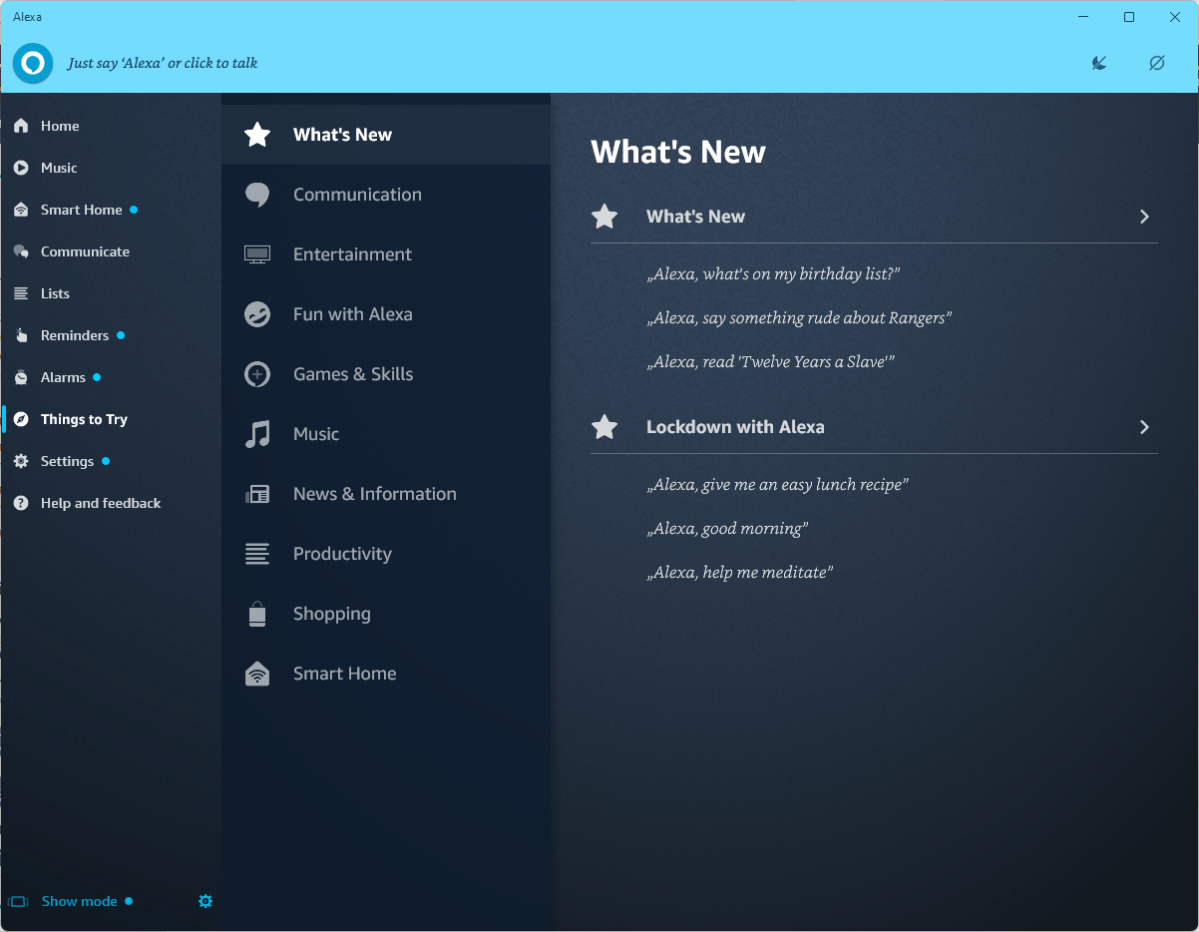Image resolution: width=1199 pixels, height=932 pixels.
Task: Click "Alexa, give me an easy lunch recipe"
Action: click(778, 485)
